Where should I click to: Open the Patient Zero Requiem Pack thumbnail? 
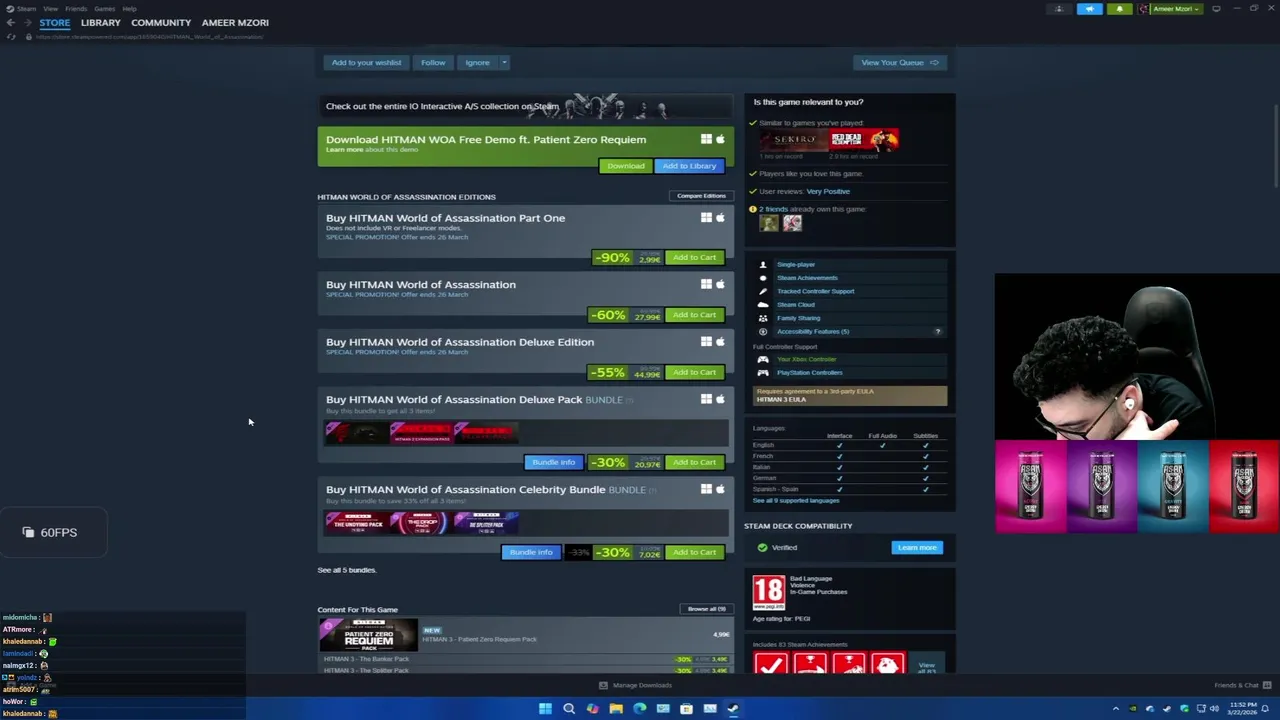point(368,635)
